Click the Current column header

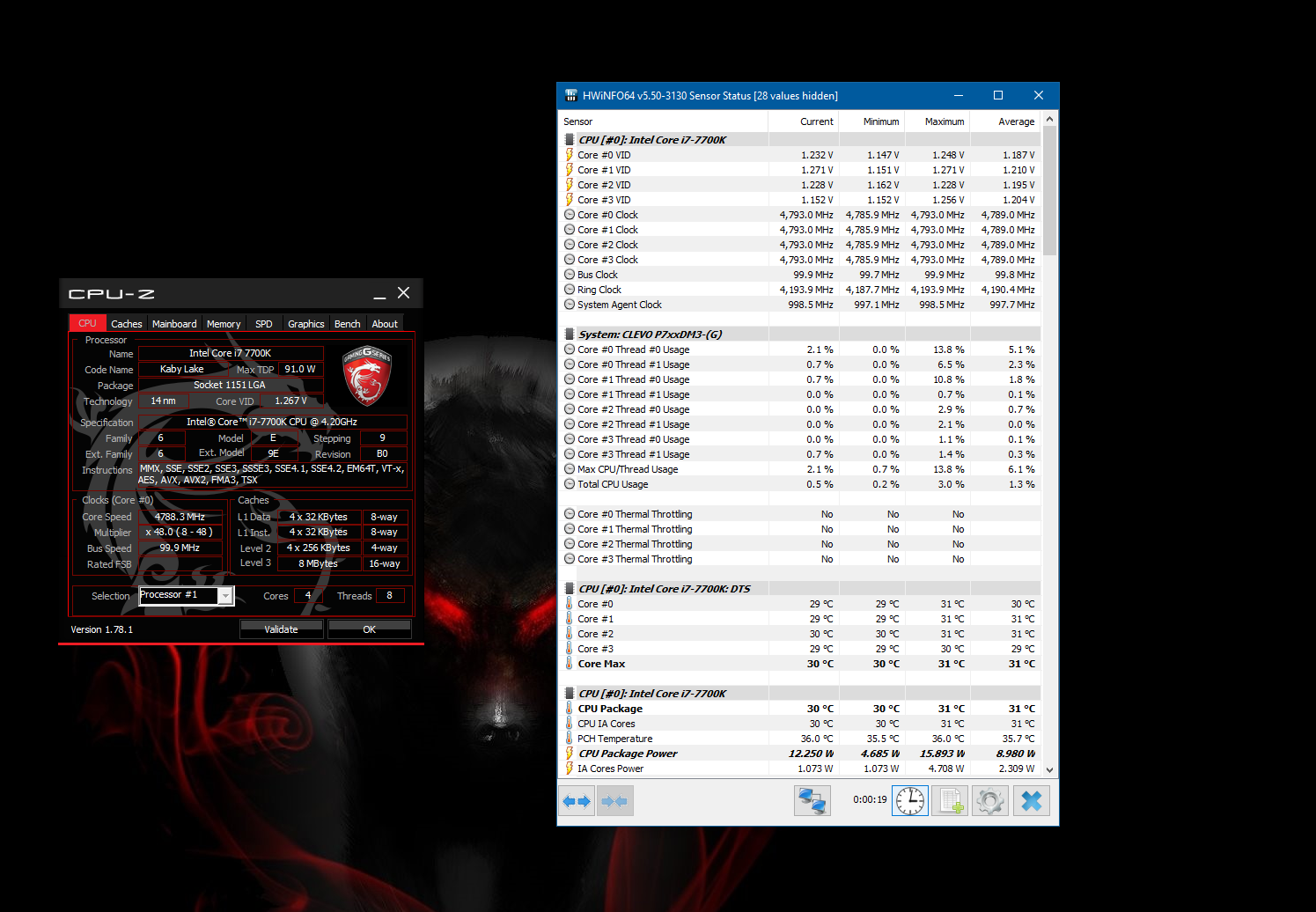[x=804, y=121]
